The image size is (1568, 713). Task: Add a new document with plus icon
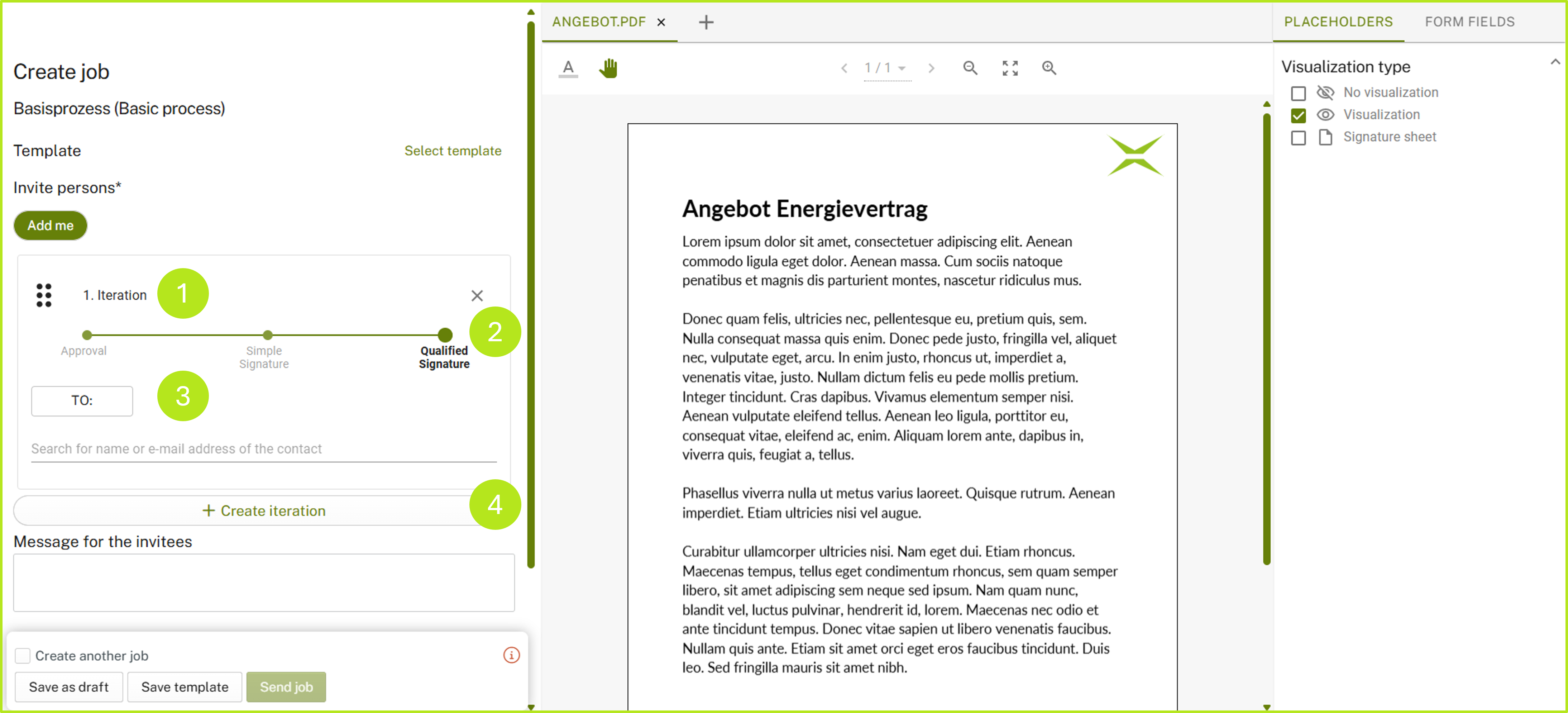point(706,23)
